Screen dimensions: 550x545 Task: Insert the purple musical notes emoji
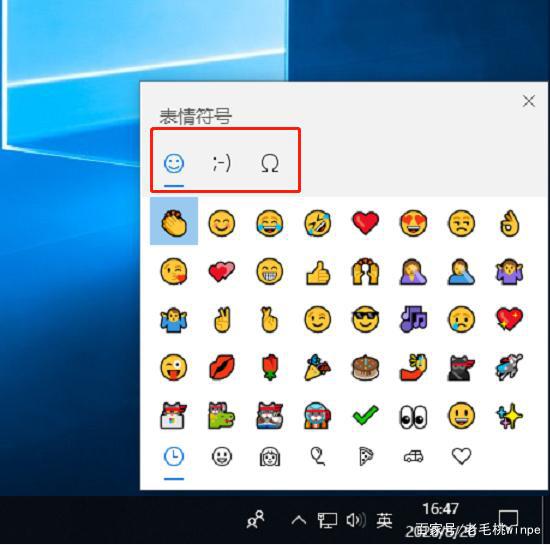[414, 319]
